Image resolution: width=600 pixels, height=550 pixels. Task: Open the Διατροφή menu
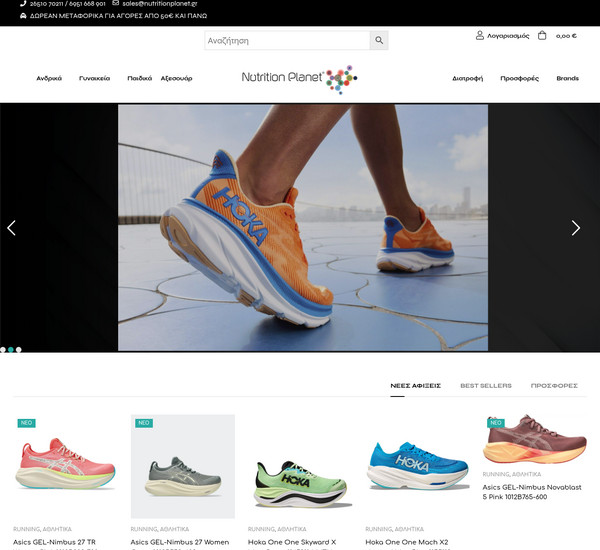point(468,78)
